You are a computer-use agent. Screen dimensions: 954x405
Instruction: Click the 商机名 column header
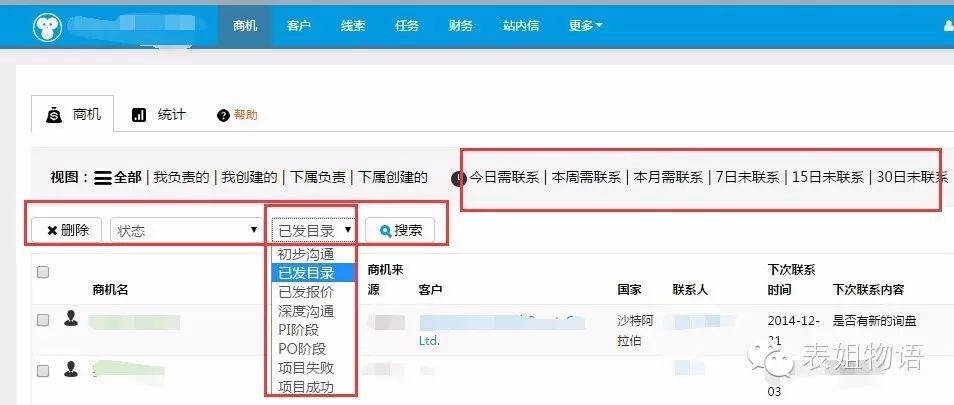tap(110, 290)
